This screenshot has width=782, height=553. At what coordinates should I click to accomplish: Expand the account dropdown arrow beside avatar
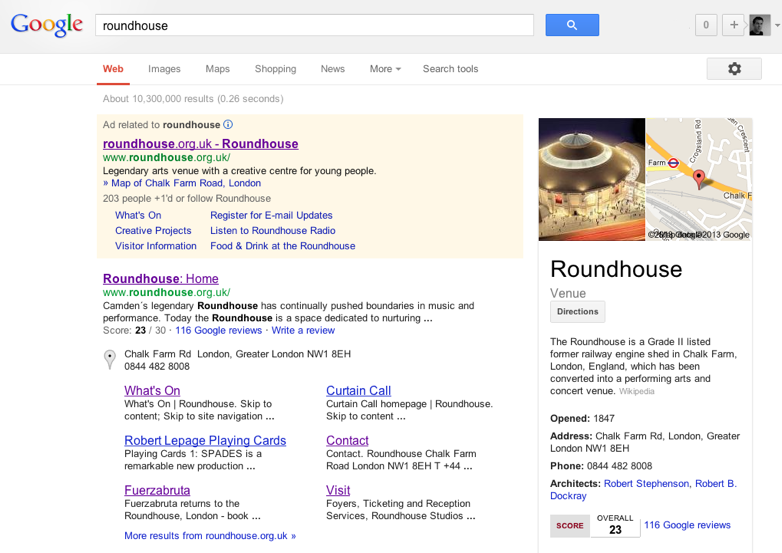pyautogui.click(x=777, y=25)
